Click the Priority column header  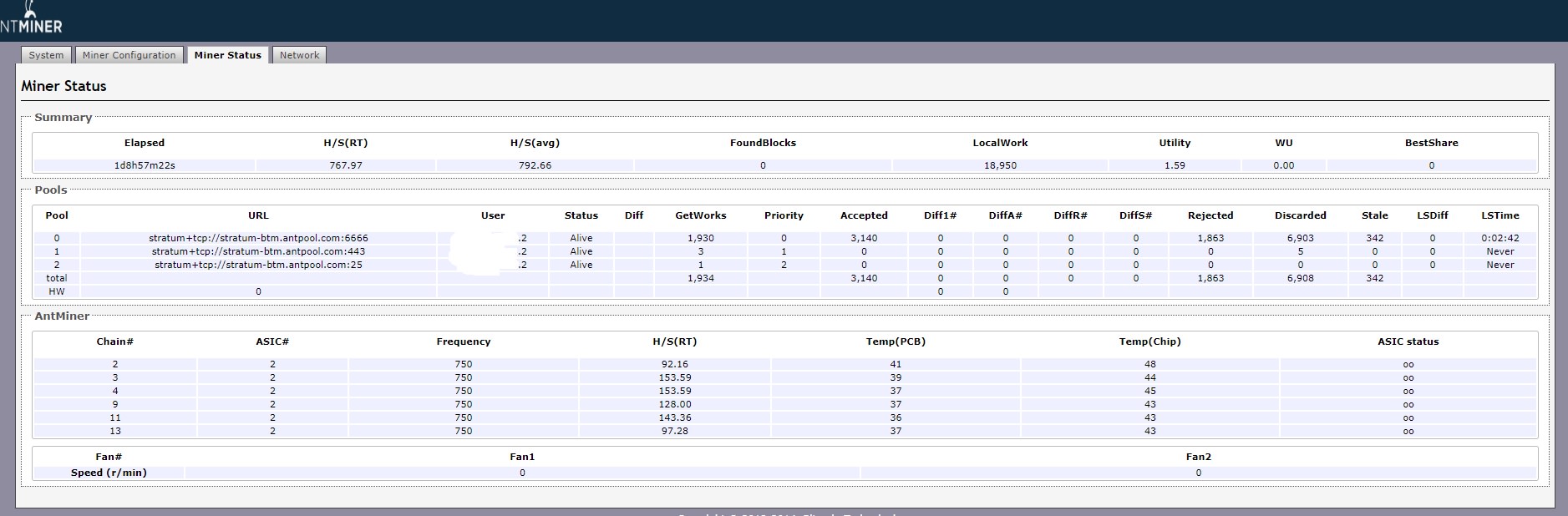784,215
